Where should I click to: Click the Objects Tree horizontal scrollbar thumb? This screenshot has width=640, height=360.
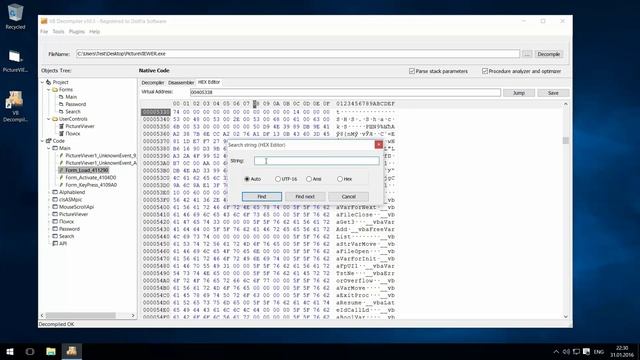(81, 316)
